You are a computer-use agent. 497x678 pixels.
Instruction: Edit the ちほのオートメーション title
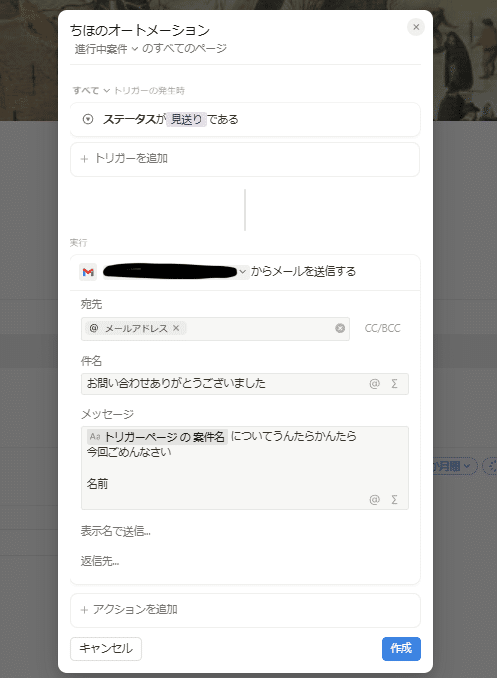click(140, 30)
